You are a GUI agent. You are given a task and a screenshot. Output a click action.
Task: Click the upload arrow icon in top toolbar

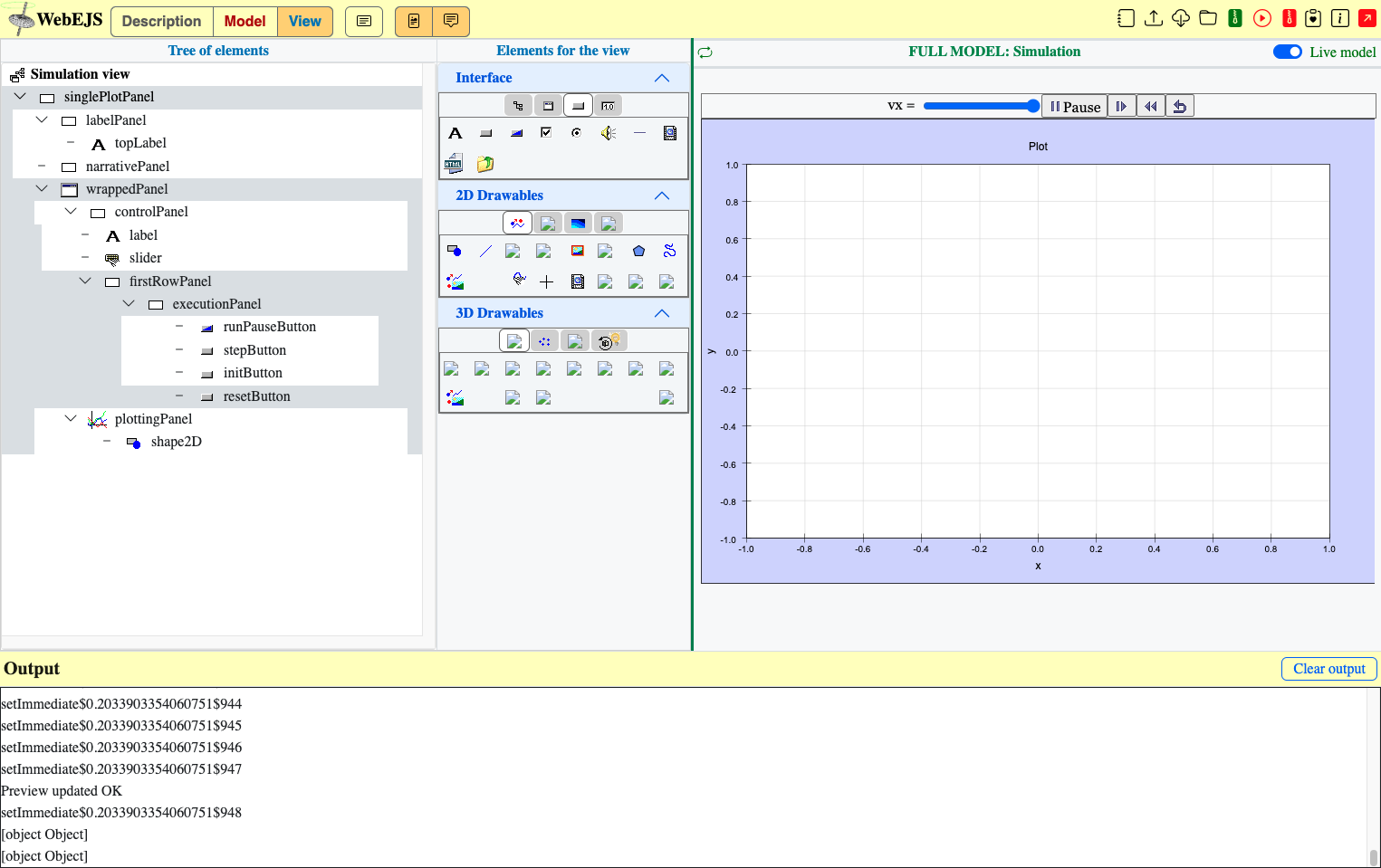point(1154,18)
